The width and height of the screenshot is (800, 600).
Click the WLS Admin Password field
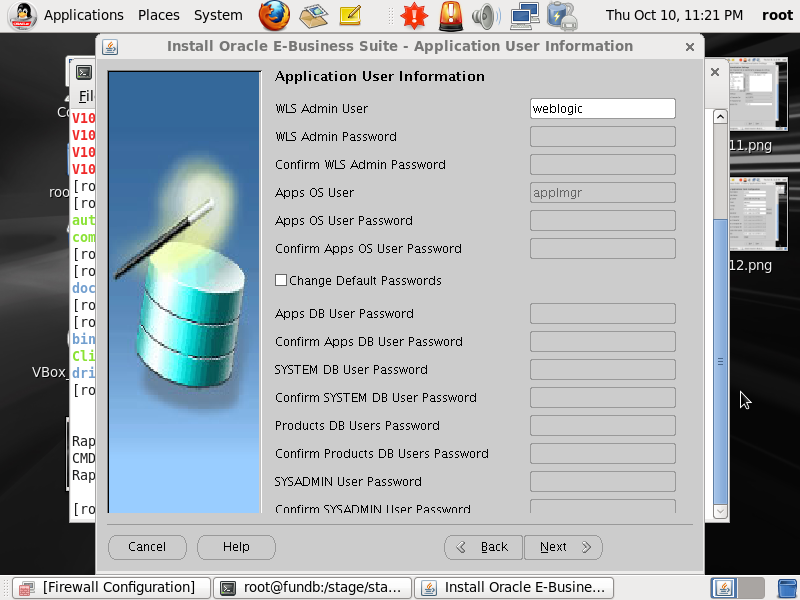(603, 137)
